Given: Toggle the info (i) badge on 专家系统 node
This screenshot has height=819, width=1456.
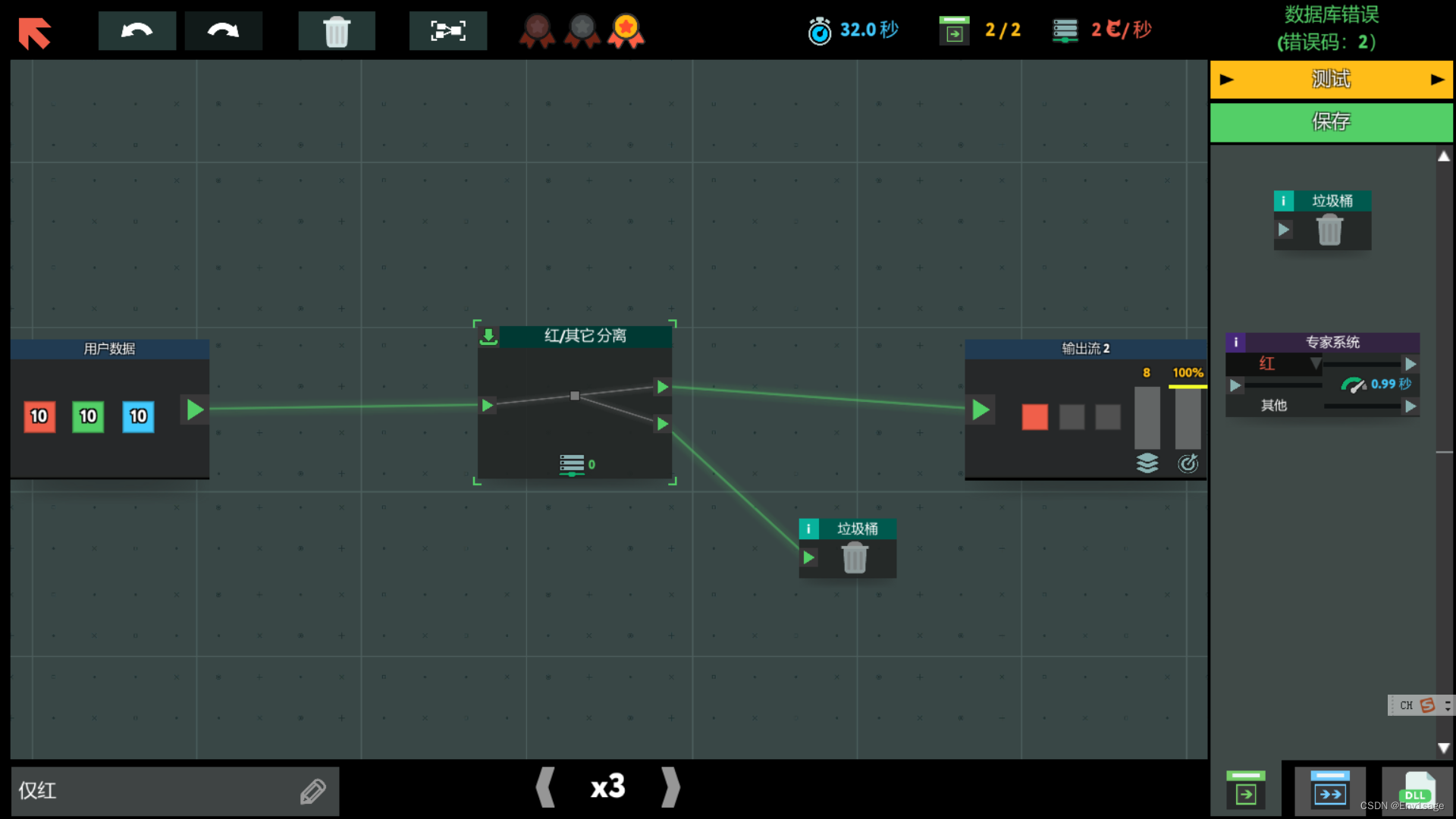Looking at the screenshot, I should click(1236, 342).
